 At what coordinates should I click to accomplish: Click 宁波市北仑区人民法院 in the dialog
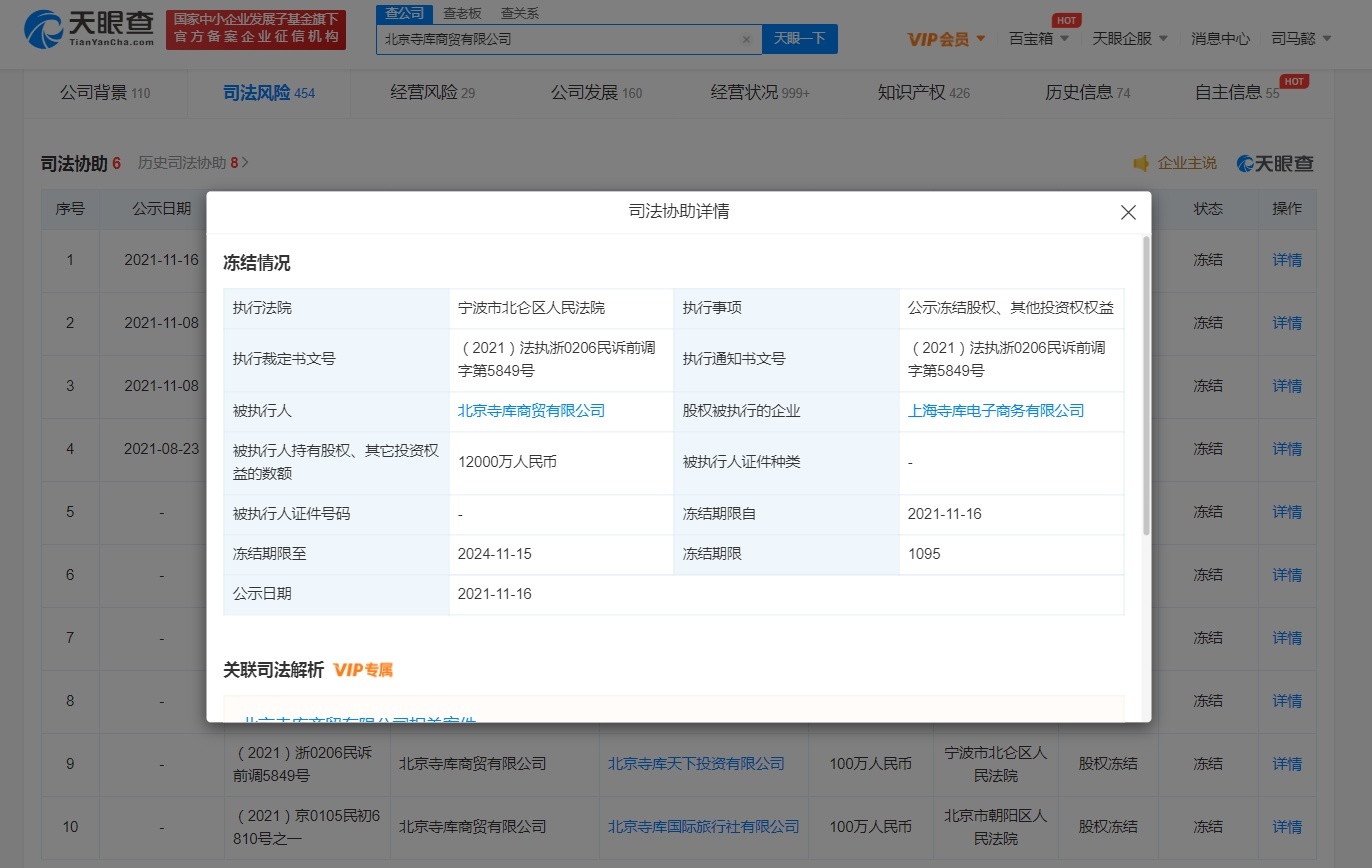coord(531,308)
